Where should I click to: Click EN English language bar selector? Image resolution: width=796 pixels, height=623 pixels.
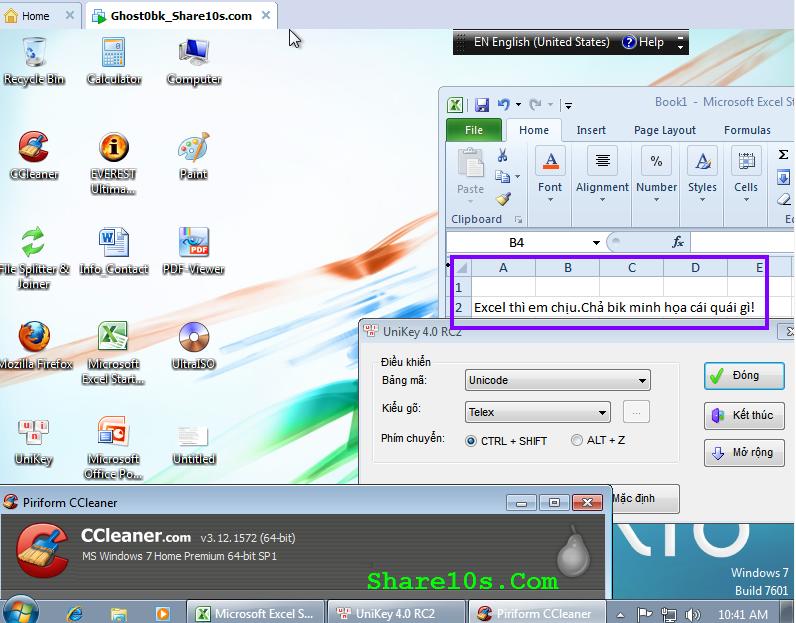(541, 42)
